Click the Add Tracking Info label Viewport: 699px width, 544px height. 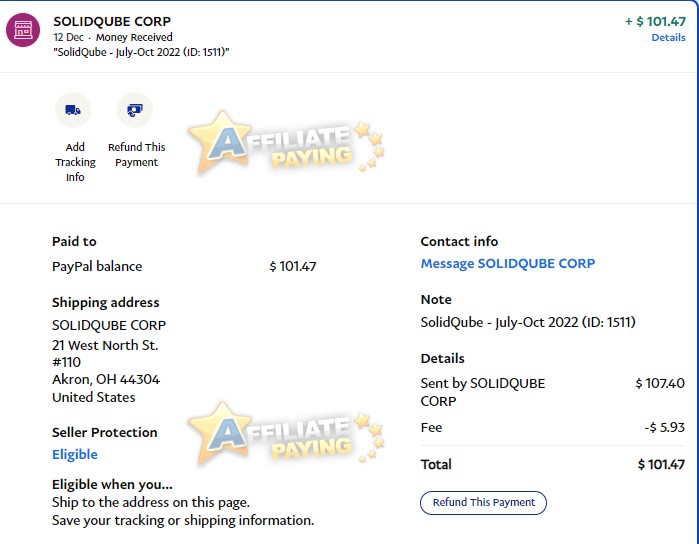coord(75,162)
